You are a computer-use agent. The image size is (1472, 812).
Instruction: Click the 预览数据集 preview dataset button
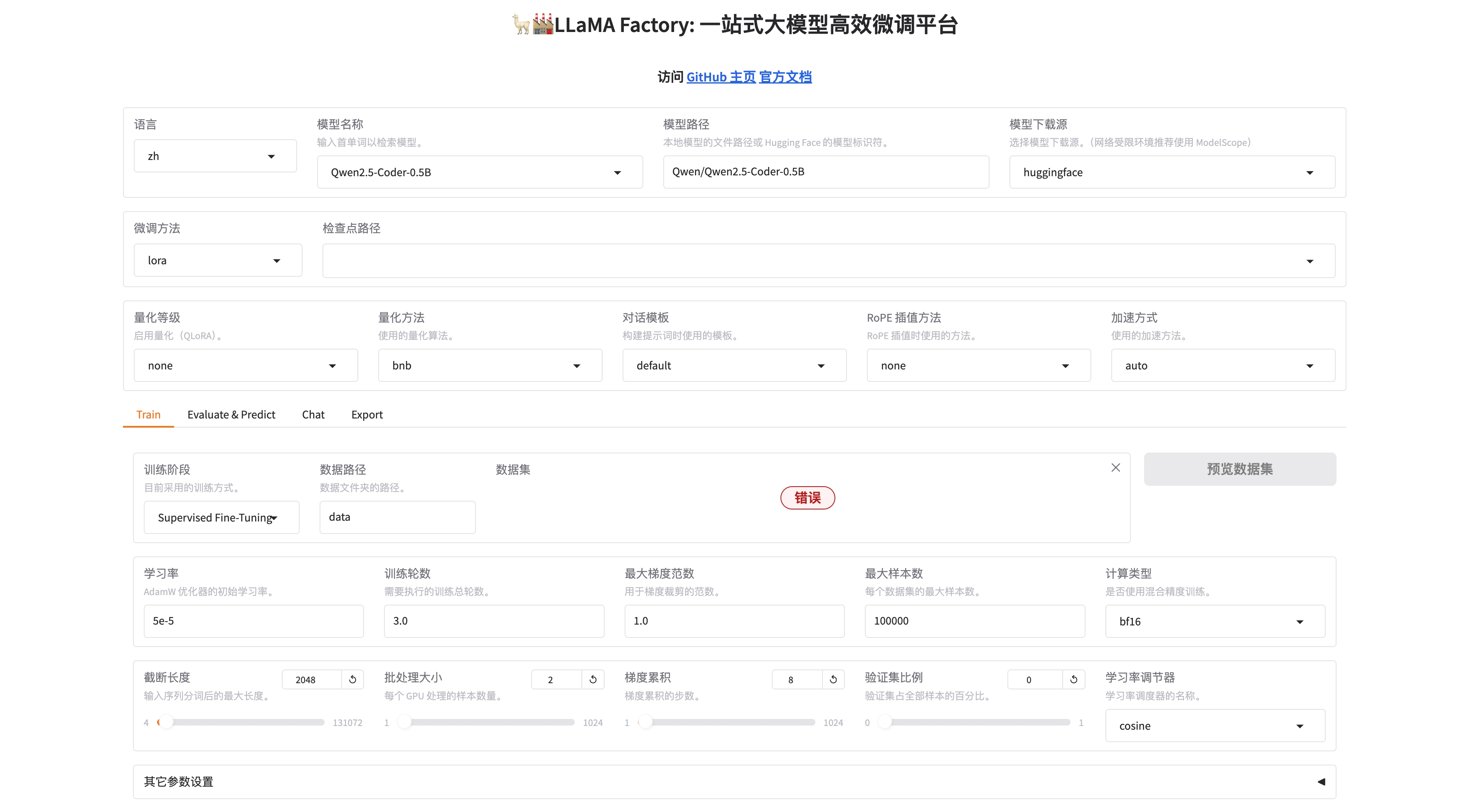pos(1239,469)
